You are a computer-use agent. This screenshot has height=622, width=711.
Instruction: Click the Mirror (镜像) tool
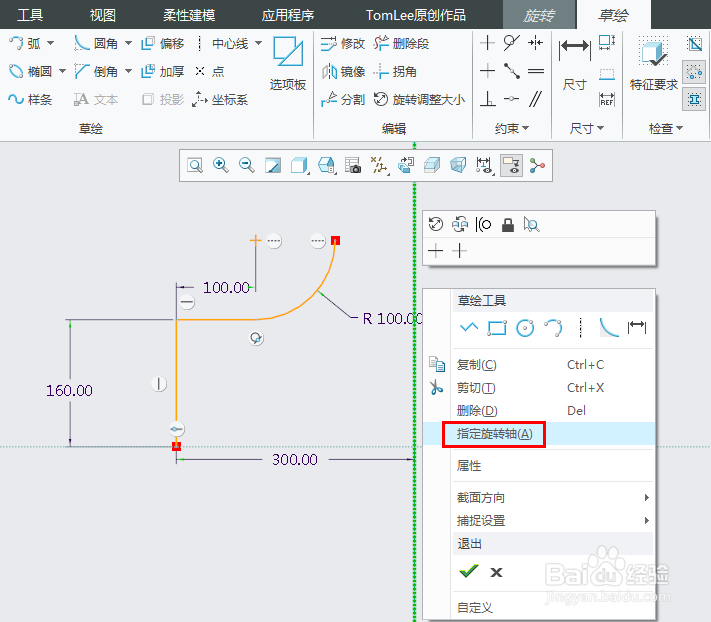click(x=342, y=72)
